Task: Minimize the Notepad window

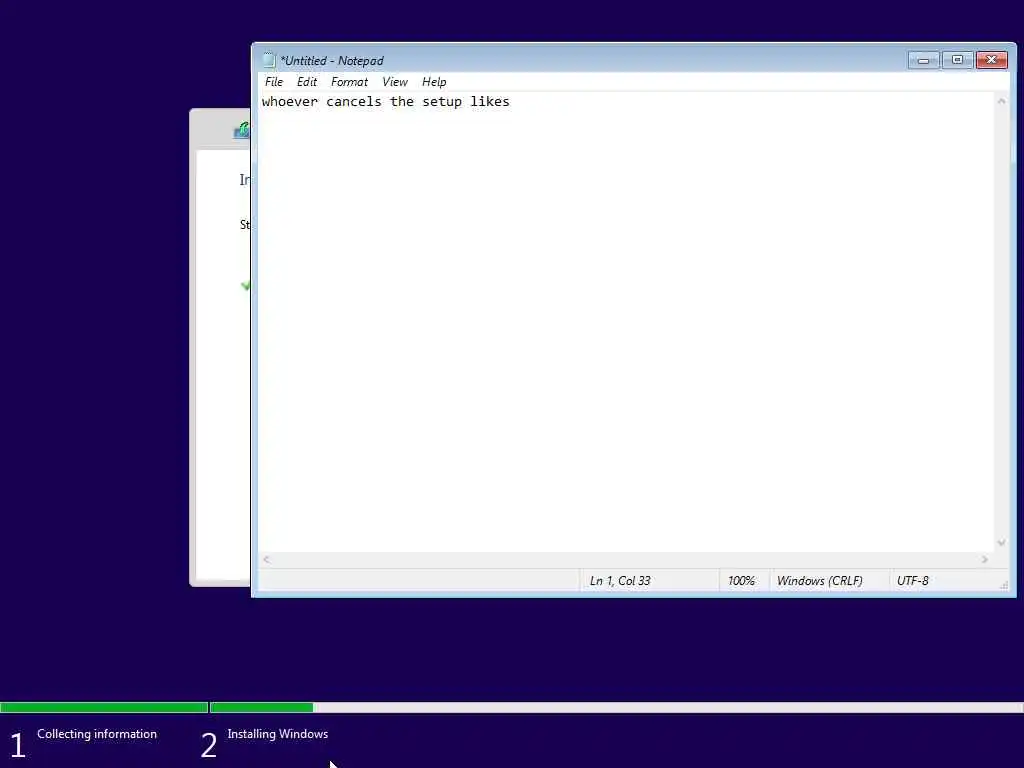Action: click(923, 60)
